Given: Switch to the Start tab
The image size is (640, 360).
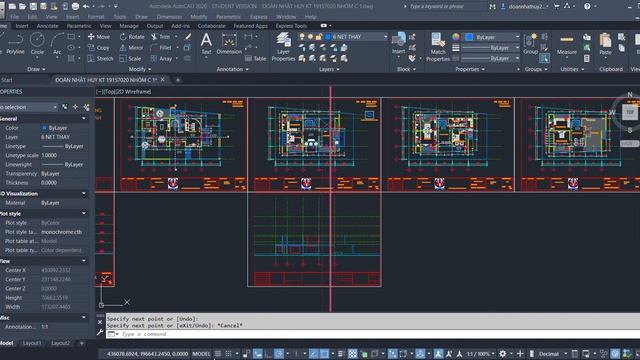Looking at the screenshot, I should (x=7, y=80).
